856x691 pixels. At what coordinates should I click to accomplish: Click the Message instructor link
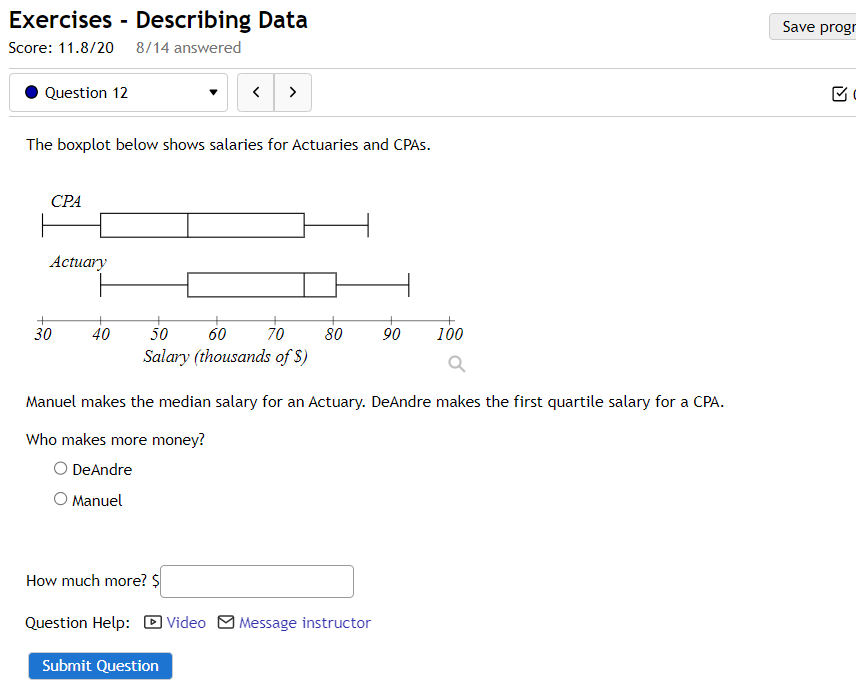click(x=304, y=622)
